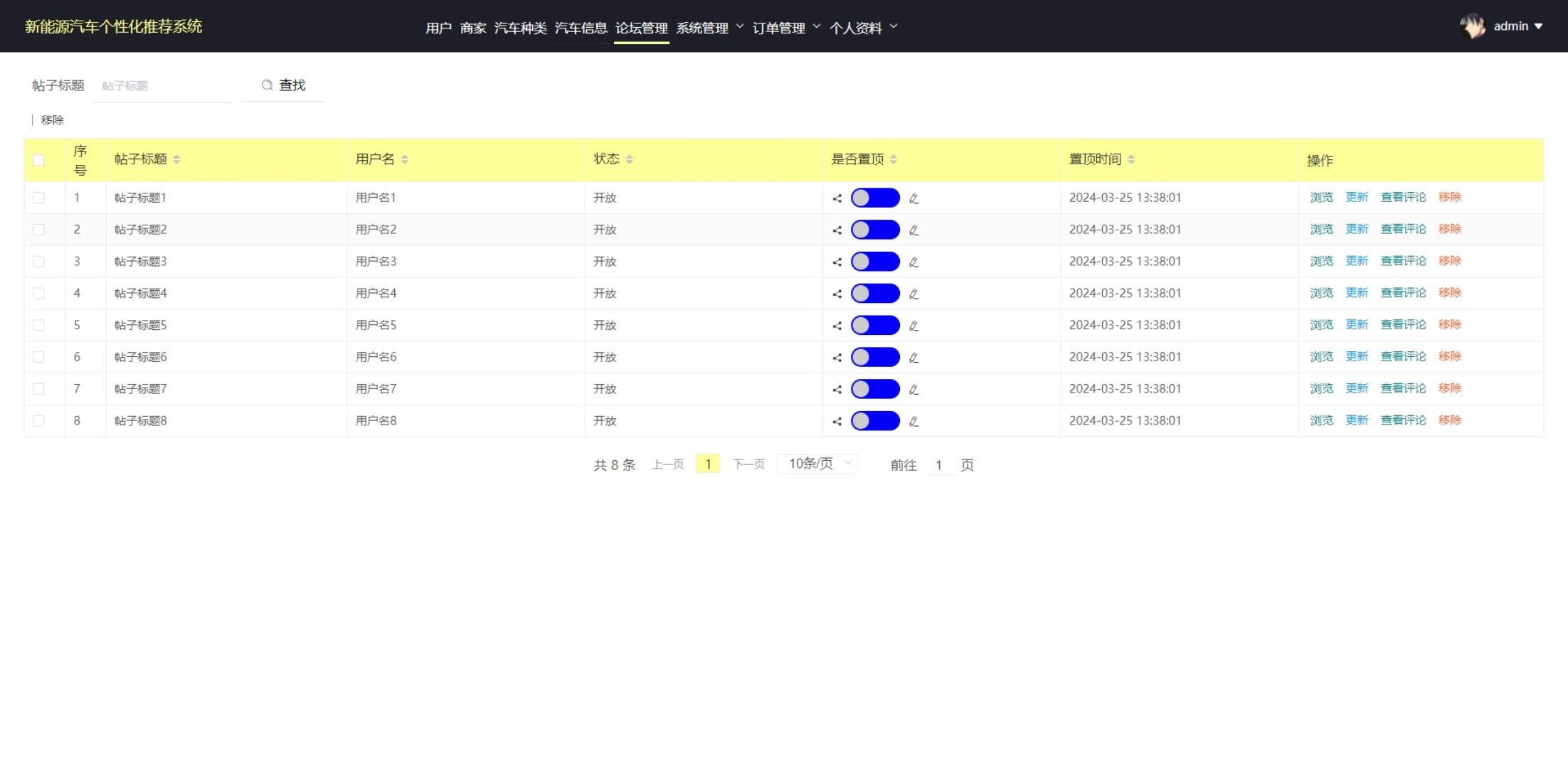Click 更新 for row 帖子标题7
This screenshot has height=768, width=1568.
[1357, 388]
